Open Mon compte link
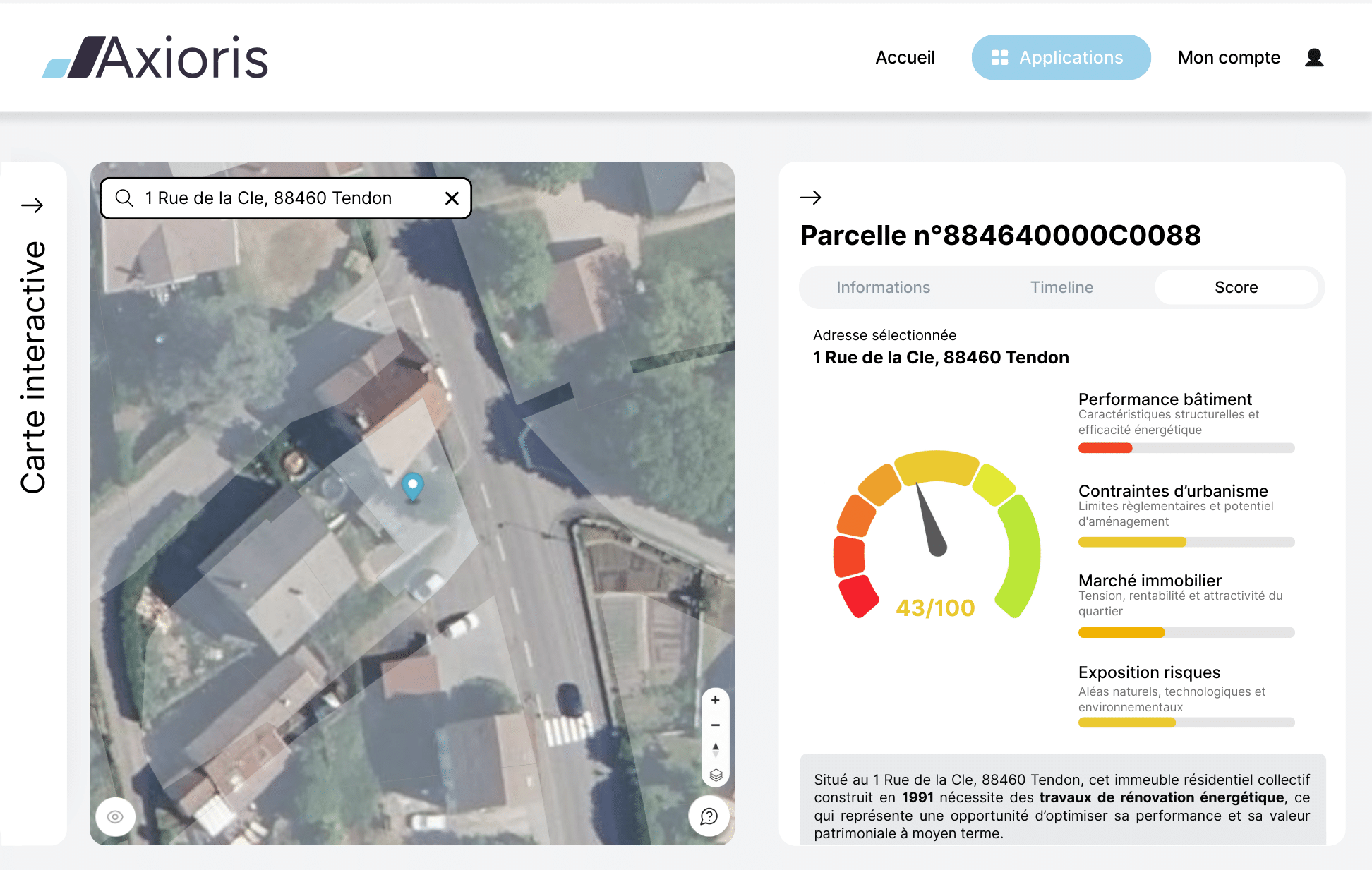The height and width of the screenshot is (870, 1372). [x=1229, y=57]
